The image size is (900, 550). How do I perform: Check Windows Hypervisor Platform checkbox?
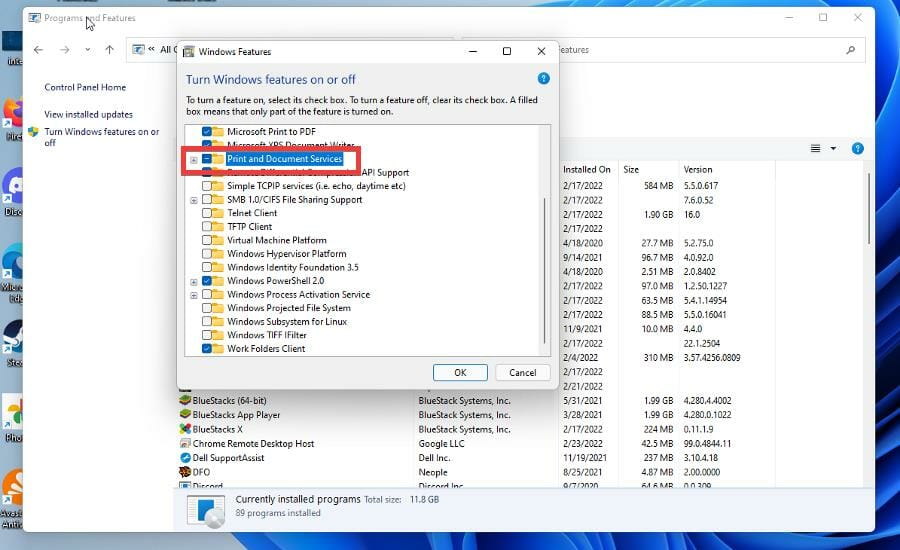pos(207,254)
